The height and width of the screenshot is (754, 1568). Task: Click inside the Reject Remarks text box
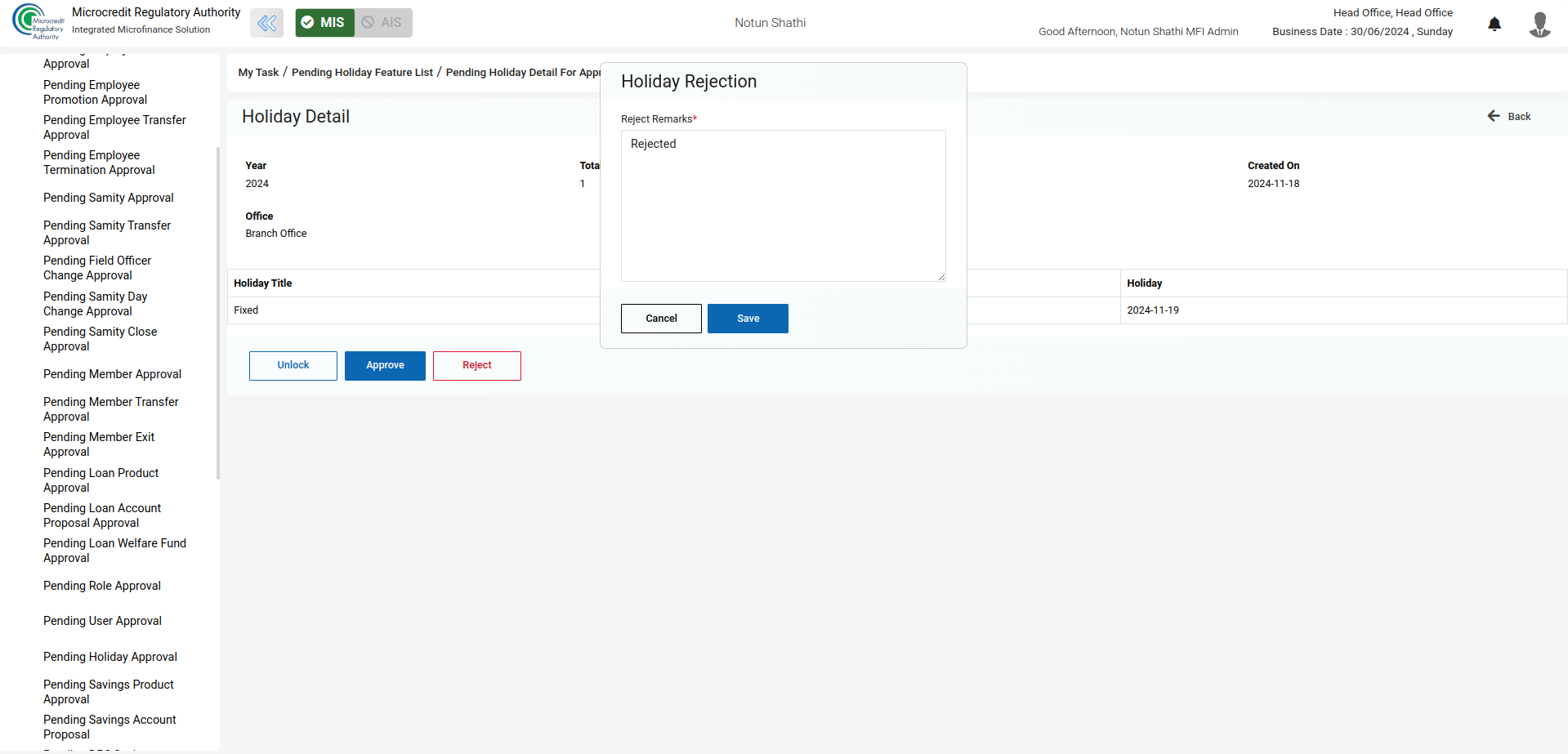point(783,206)
